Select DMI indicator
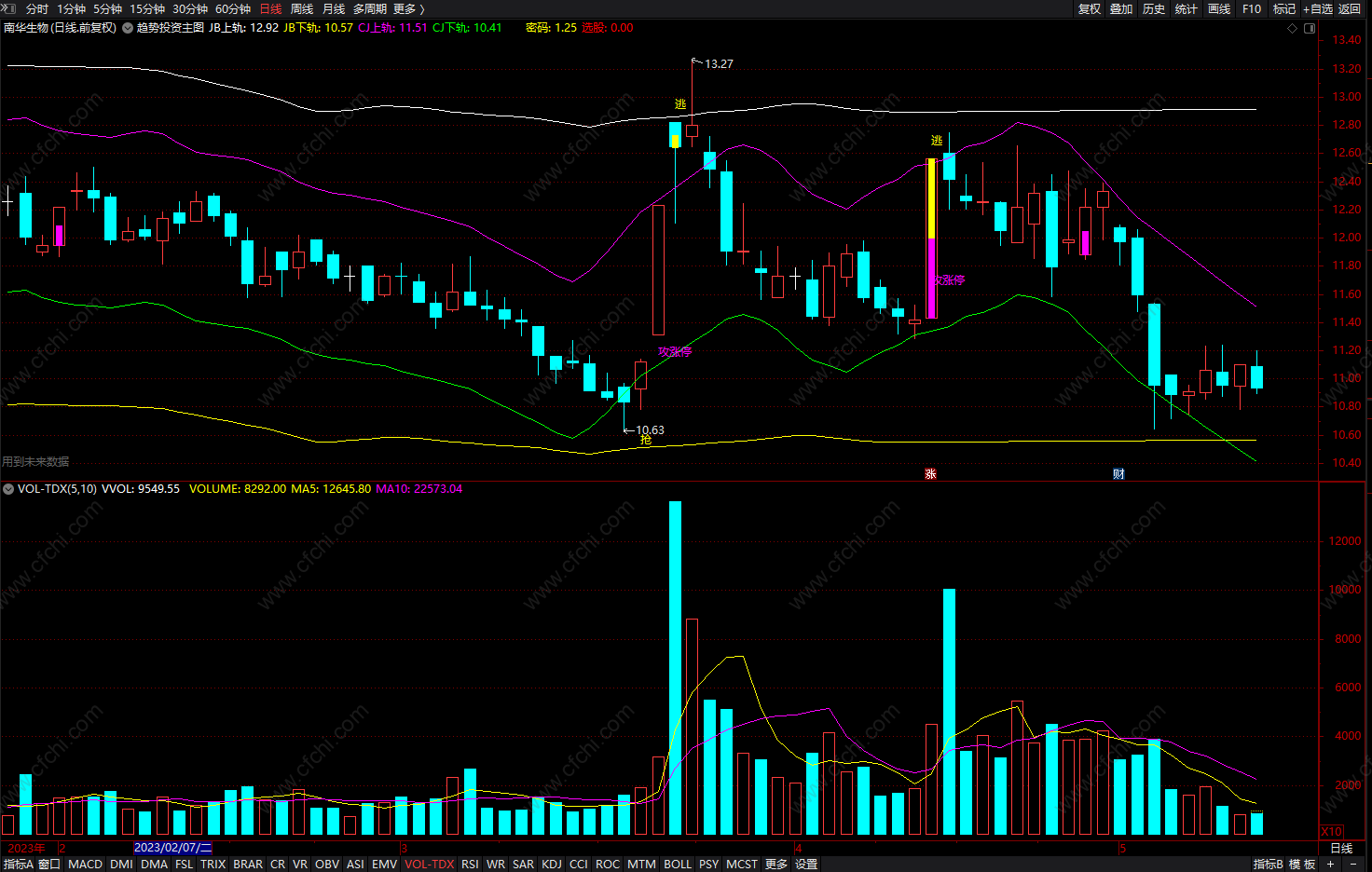The height and width of the screenshot is (872, 1372). coord(121,865)
